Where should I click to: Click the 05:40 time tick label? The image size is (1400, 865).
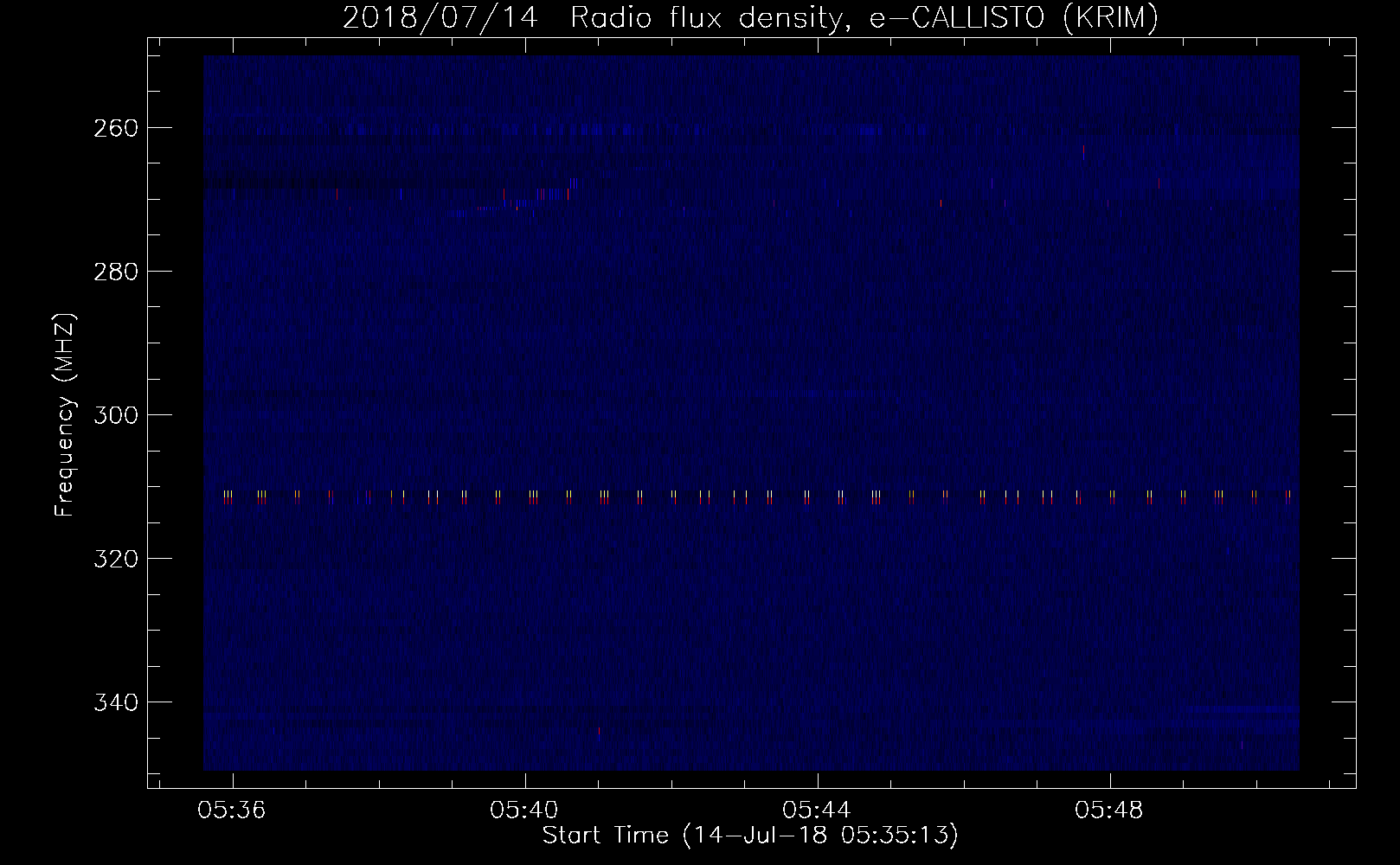524,811
